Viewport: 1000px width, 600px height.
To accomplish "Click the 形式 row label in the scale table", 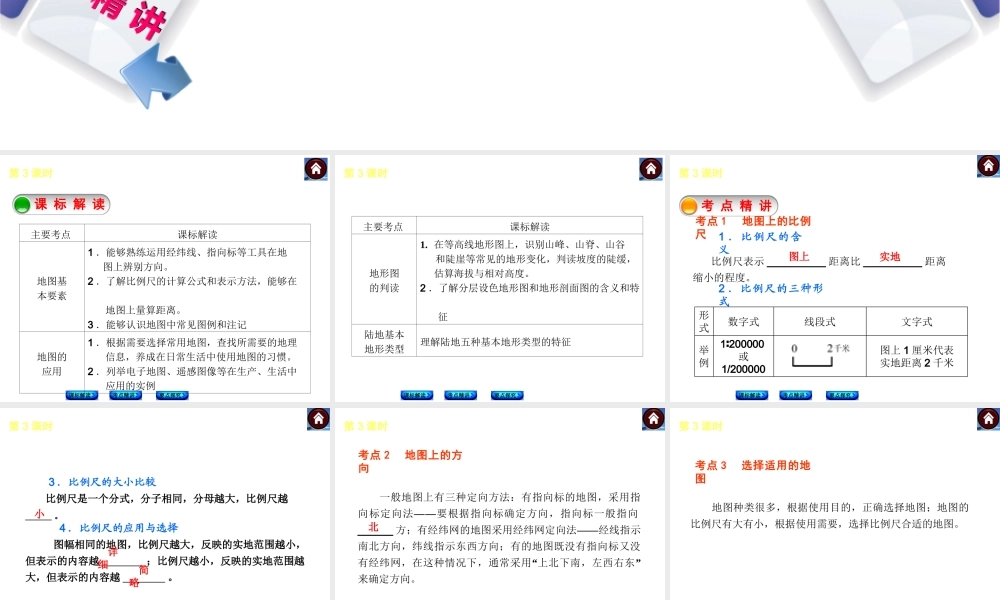I will click(x=703, y=321).
